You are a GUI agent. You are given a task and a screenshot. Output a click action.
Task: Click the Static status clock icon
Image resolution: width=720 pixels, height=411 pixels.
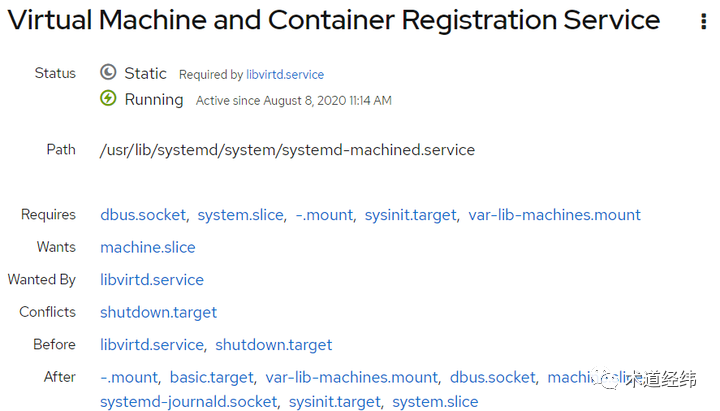[x=108, y=73]
